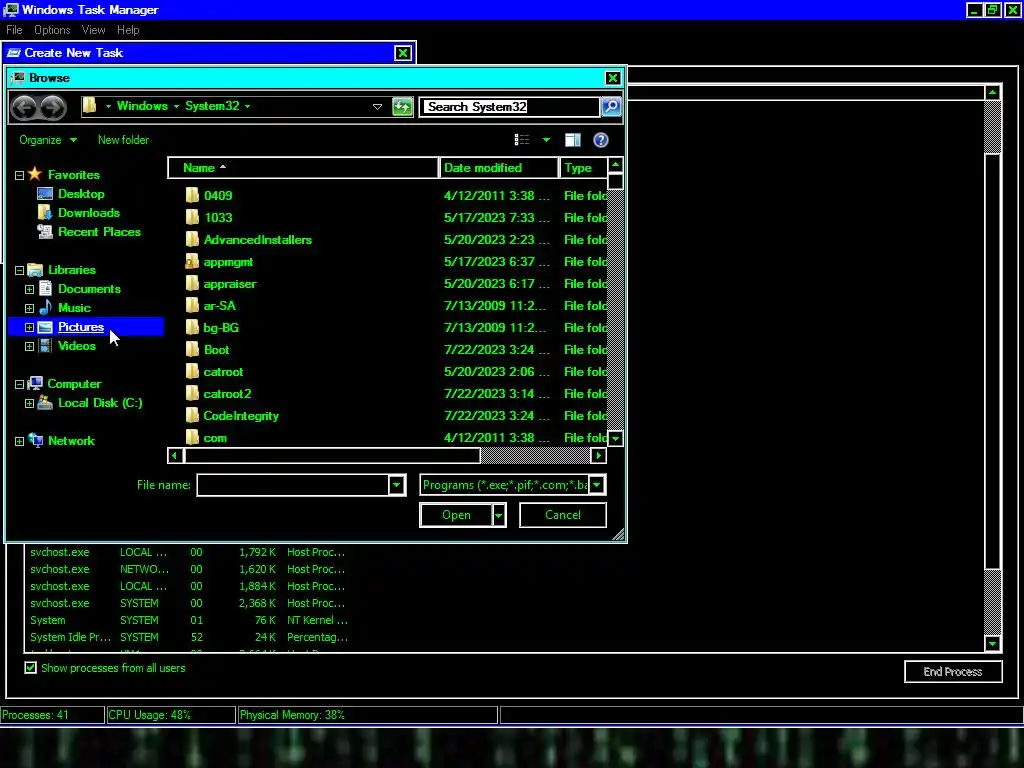The height and width of the screenshot is (768, 1024).
Task: Open Task Manager's File menu
Action: pyautogui.click(x=14, y=30)
